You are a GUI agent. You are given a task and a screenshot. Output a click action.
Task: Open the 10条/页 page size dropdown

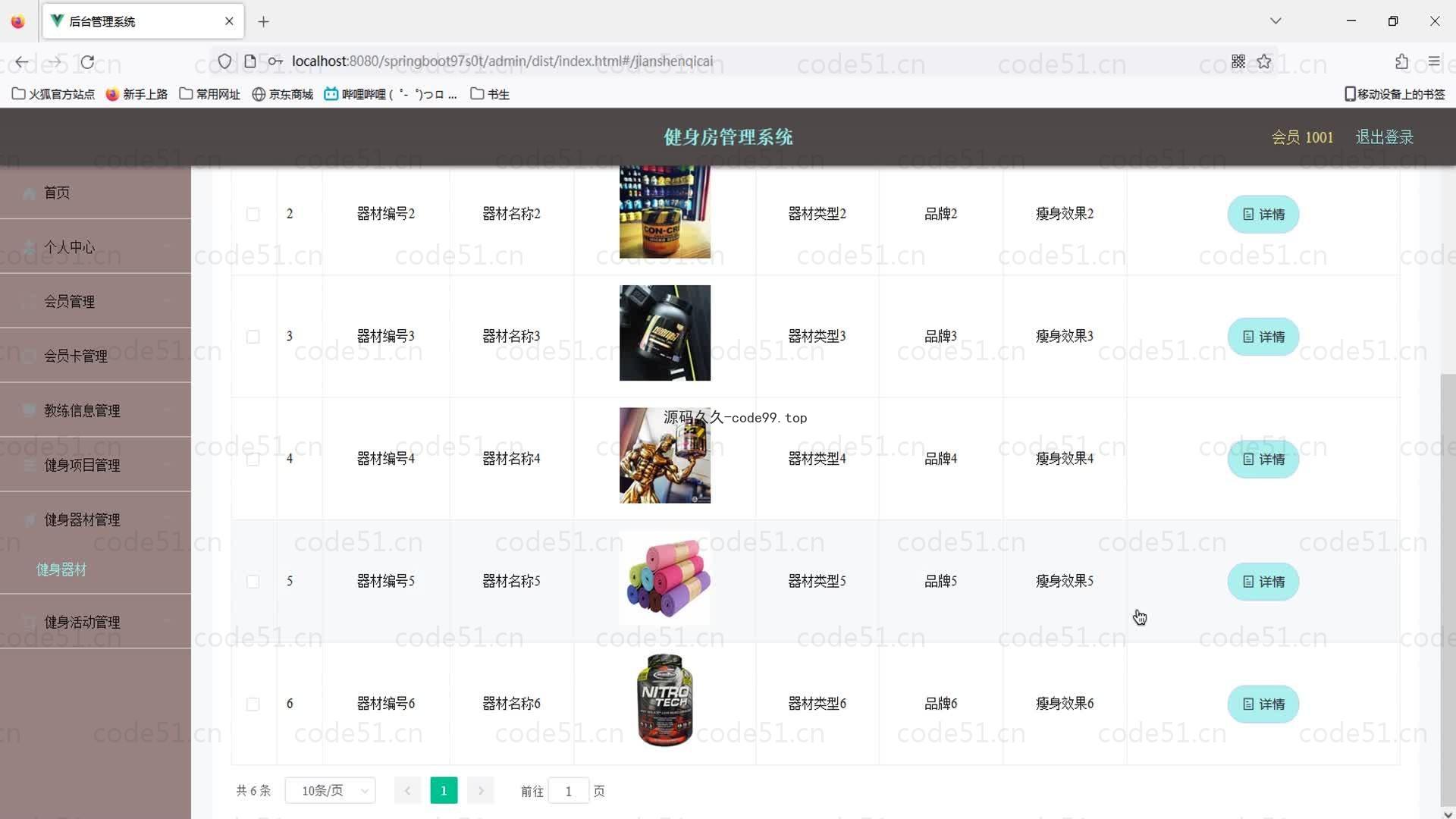coord(331,791)
